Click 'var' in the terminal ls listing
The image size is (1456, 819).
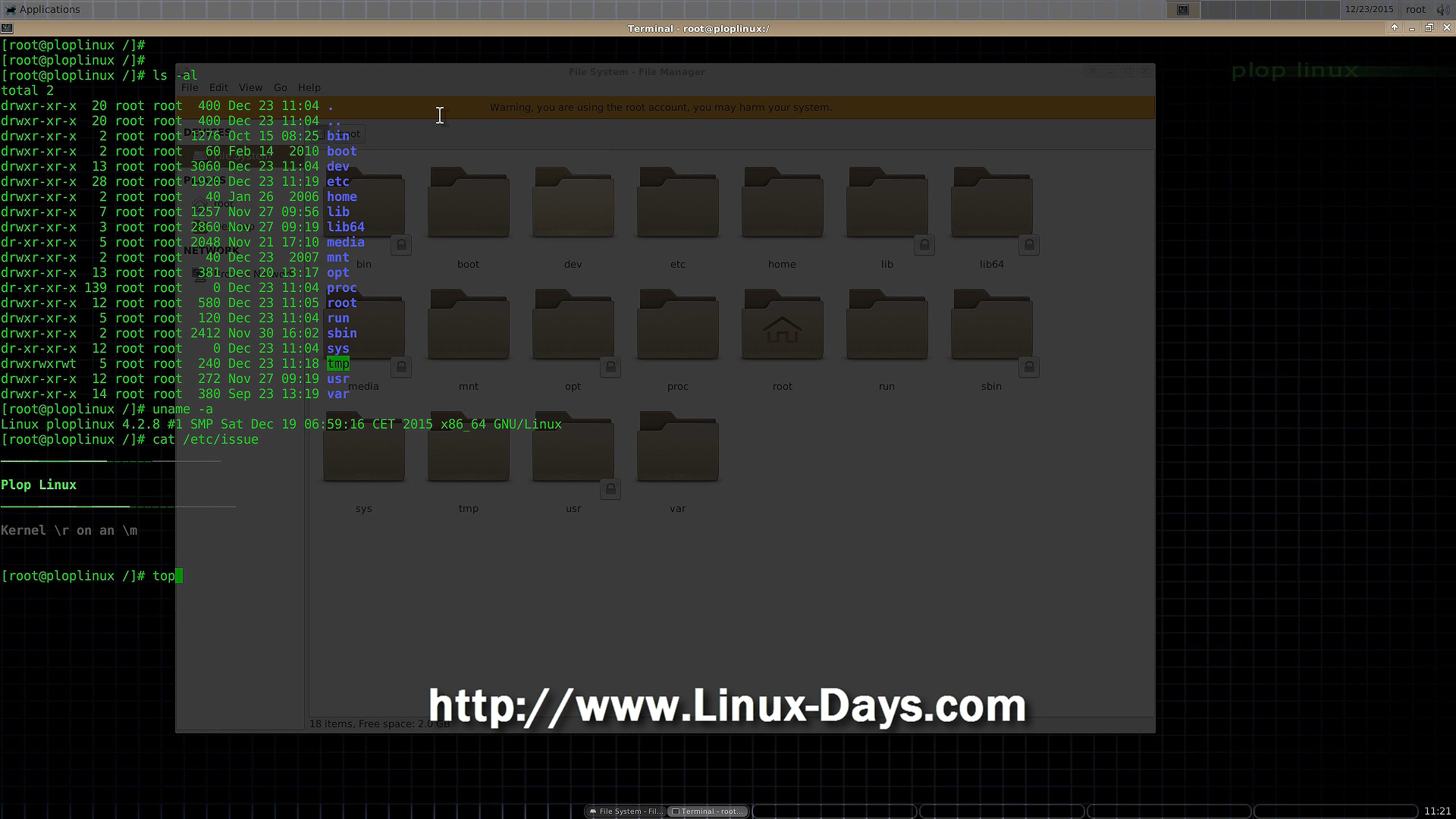pos(338,394)
